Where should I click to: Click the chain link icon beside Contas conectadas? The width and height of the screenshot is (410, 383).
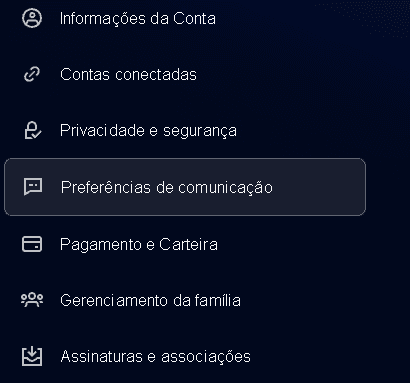[32, 74]
